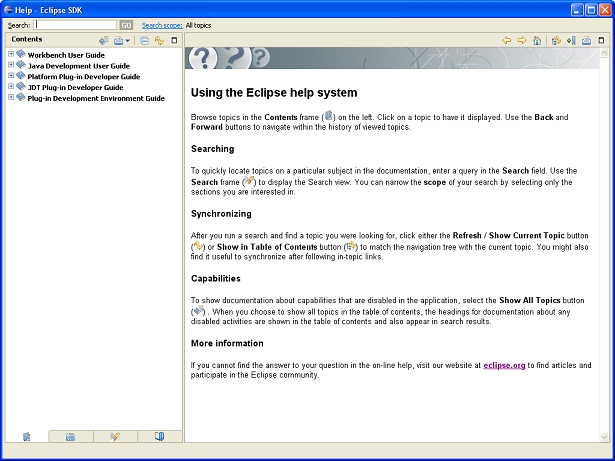
Task: Click the 'Searching' section heading
Action: pos(212,149)
